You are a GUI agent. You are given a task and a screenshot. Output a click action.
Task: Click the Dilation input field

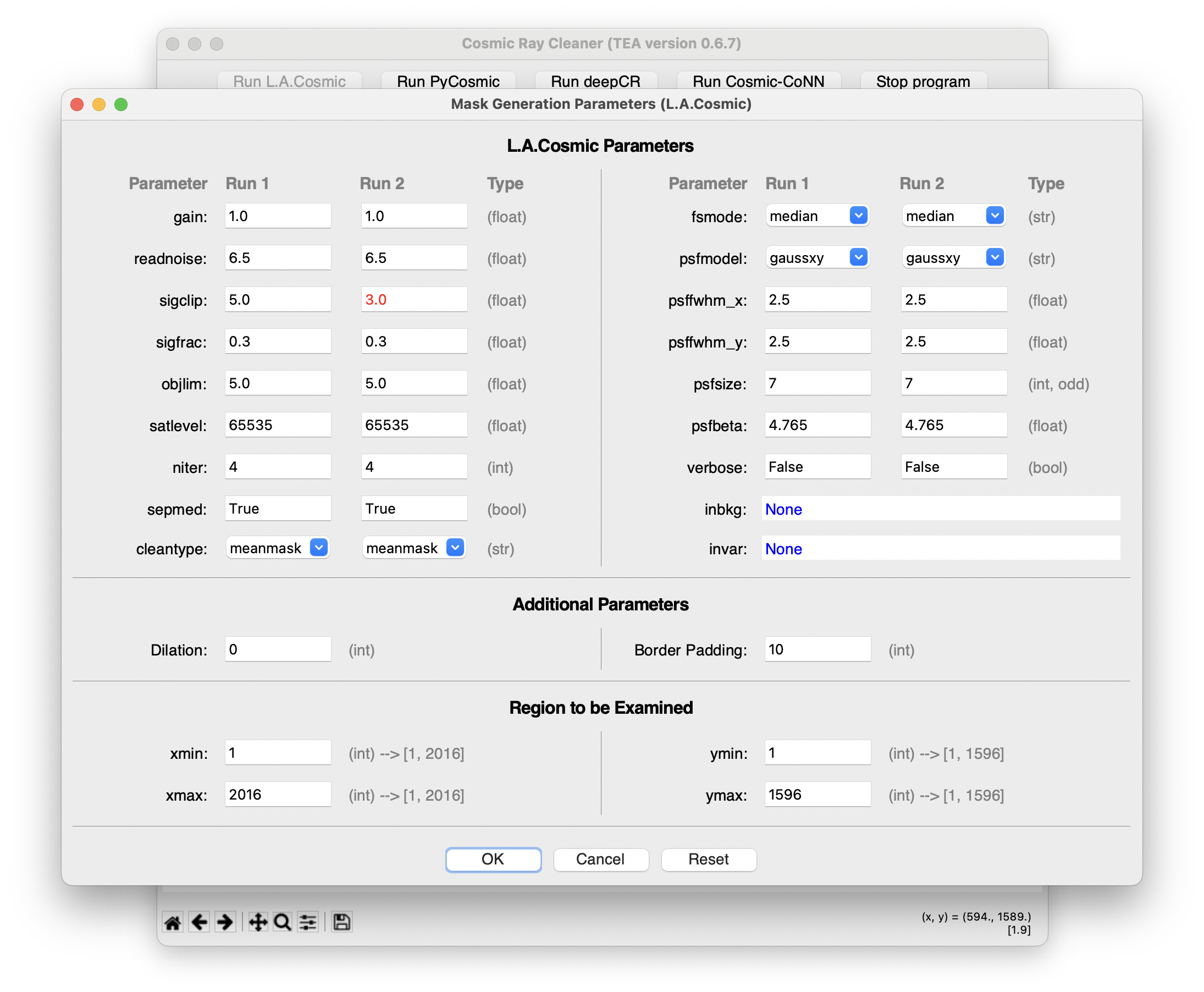278,649
